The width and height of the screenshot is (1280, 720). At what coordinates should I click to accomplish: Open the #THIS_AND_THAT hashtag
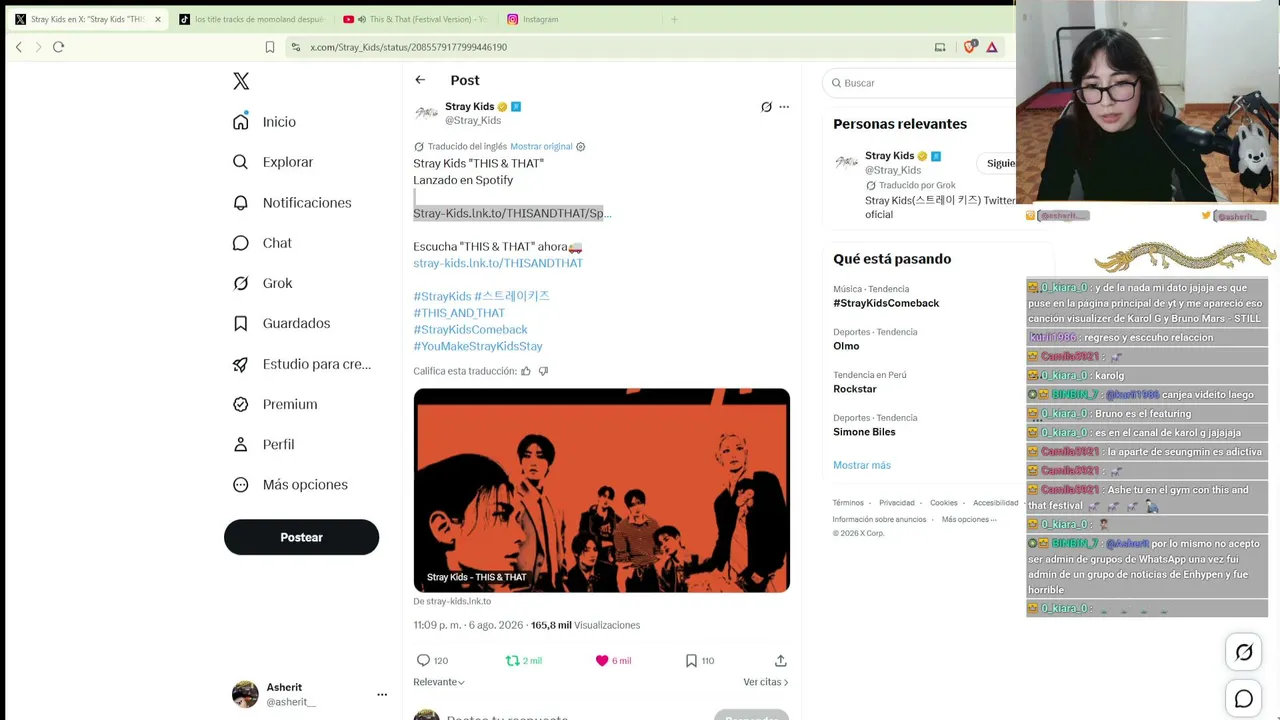[x=459, y=313]
